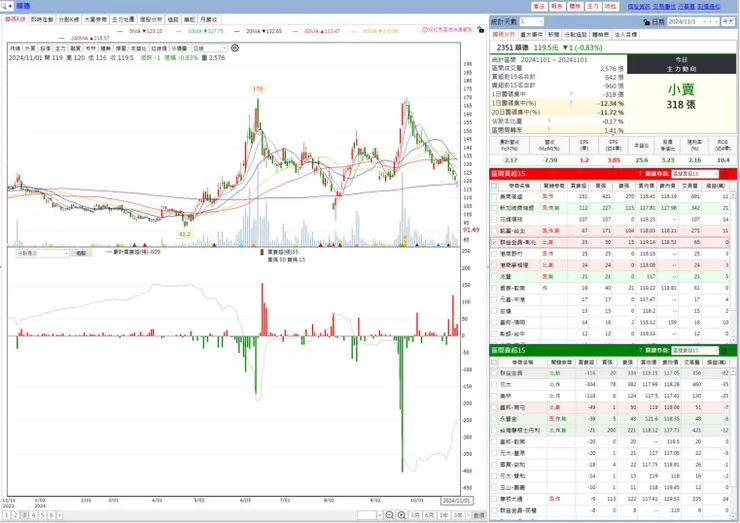Click the 20MA legend color line
Viewport: 740px width, 523px height.
pos(238,31)
